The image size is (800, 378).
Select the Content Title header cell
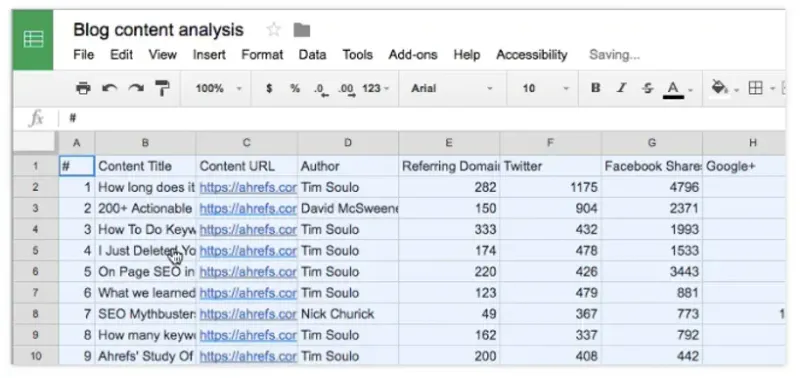(x=145, y=166)
